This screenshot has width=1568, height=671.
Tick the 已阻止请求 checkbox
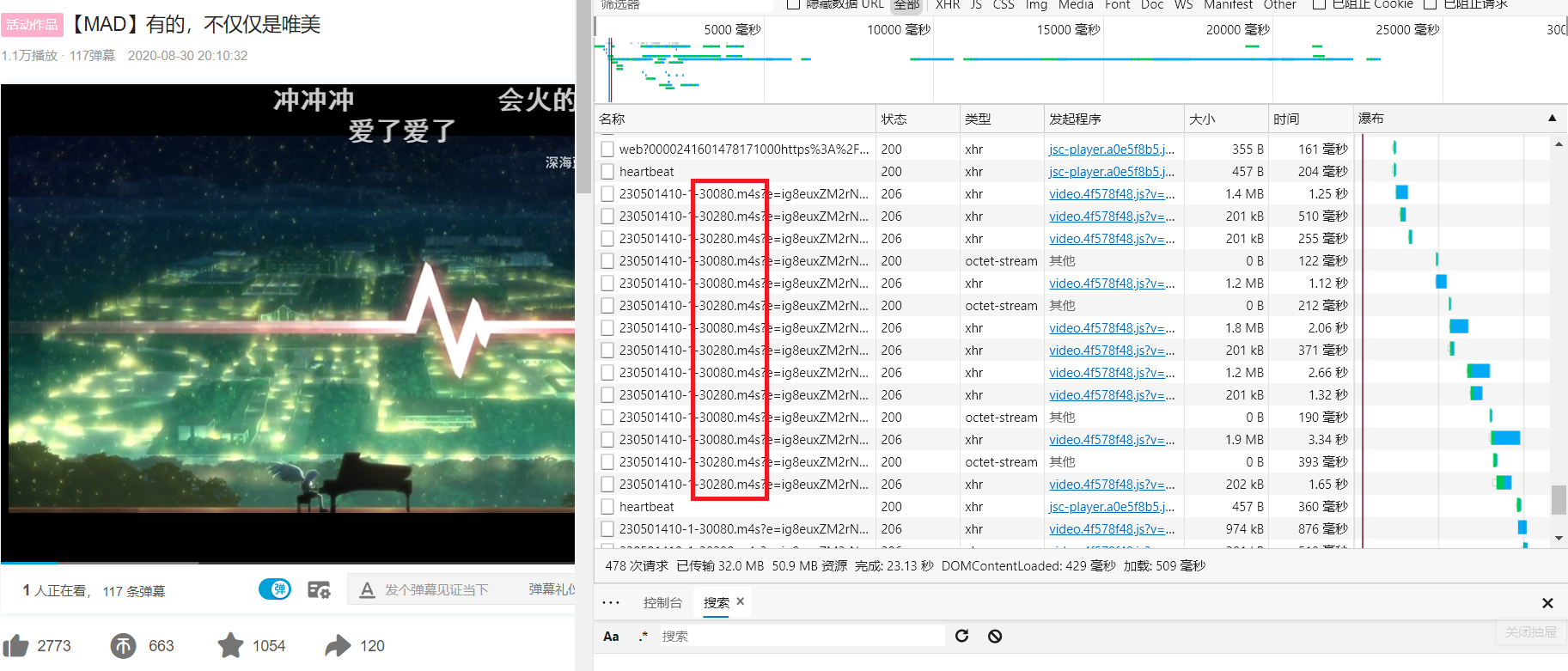click(1430, 4)
